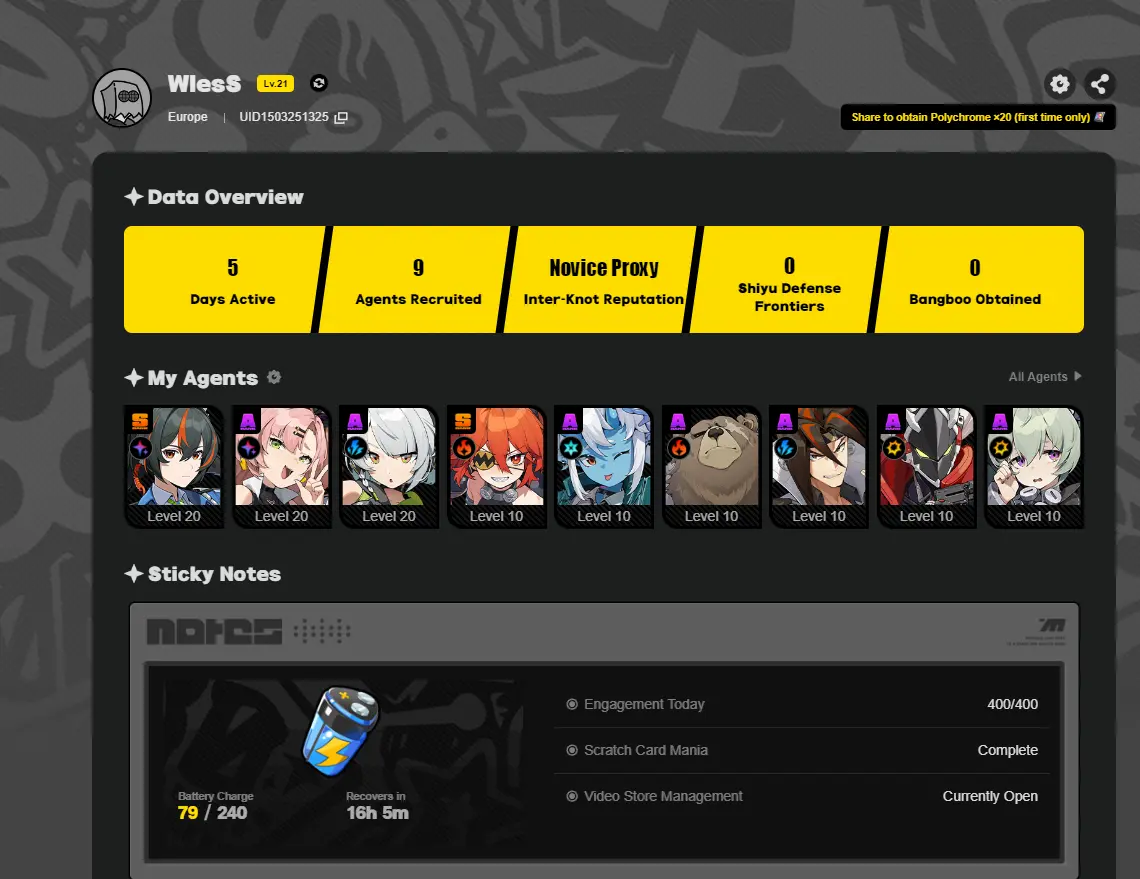Select the black-haired S-rank Level 20 agent
This screenshot has height=879, width=1140.
coord(174,466)
